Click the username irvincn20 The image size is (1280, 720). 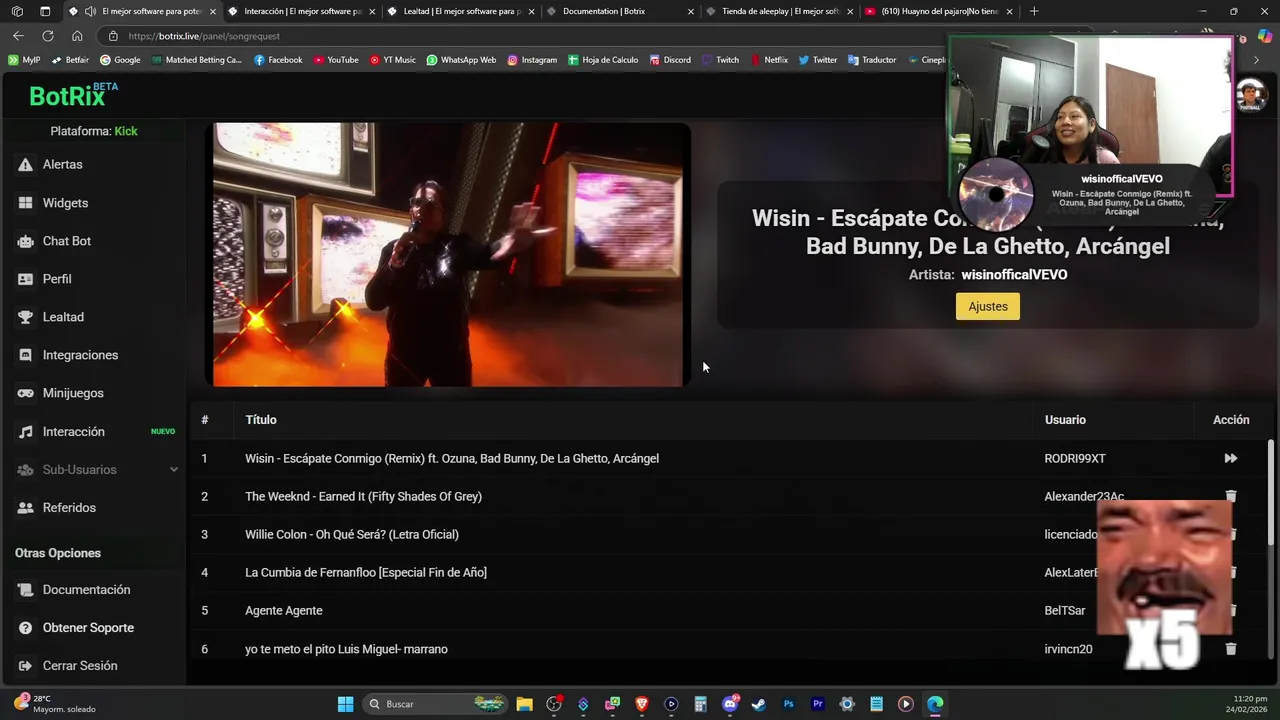[x=1068, y=650]
